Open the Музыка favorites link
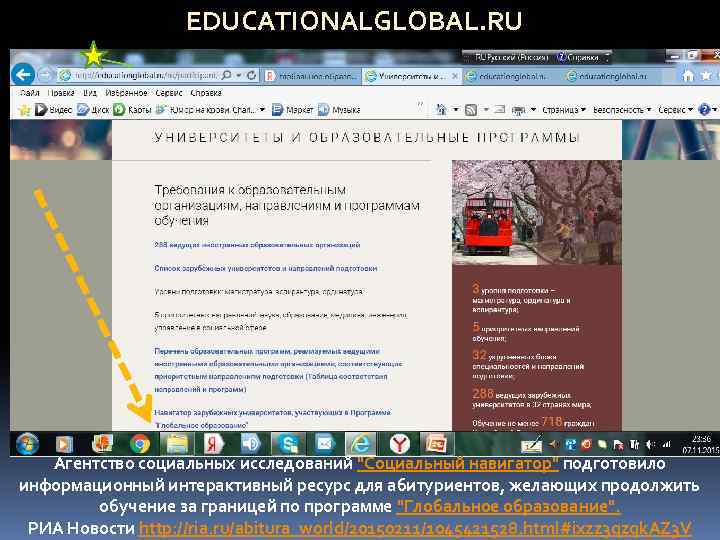 point(339,110)
